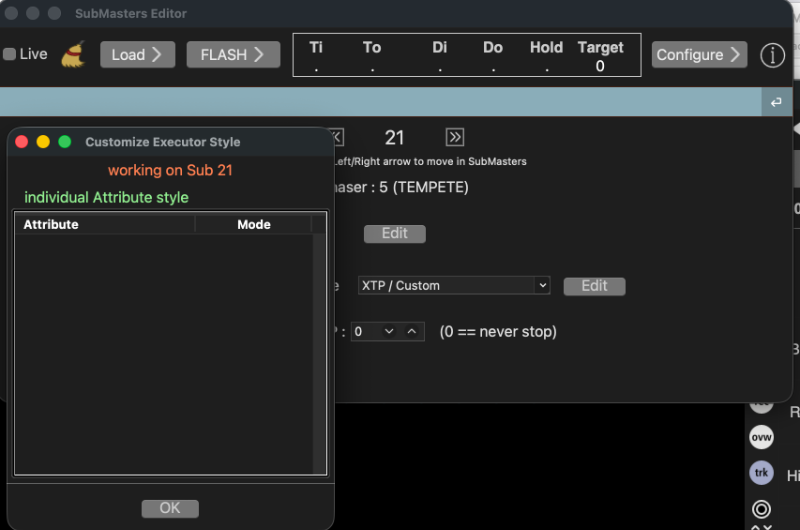This screenshot has height=530, width=800.
Task: Click the round 'trk' icon
Action: [x=761, y=474]
